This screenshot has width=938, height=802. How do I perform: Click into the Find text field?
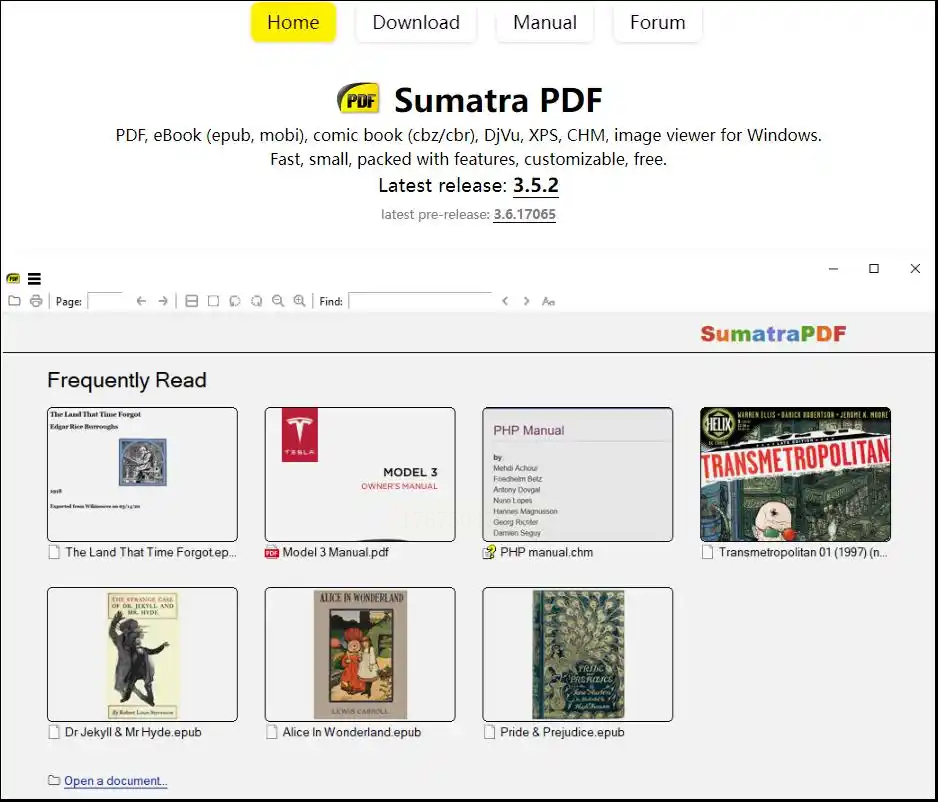[x=420, y=301]
